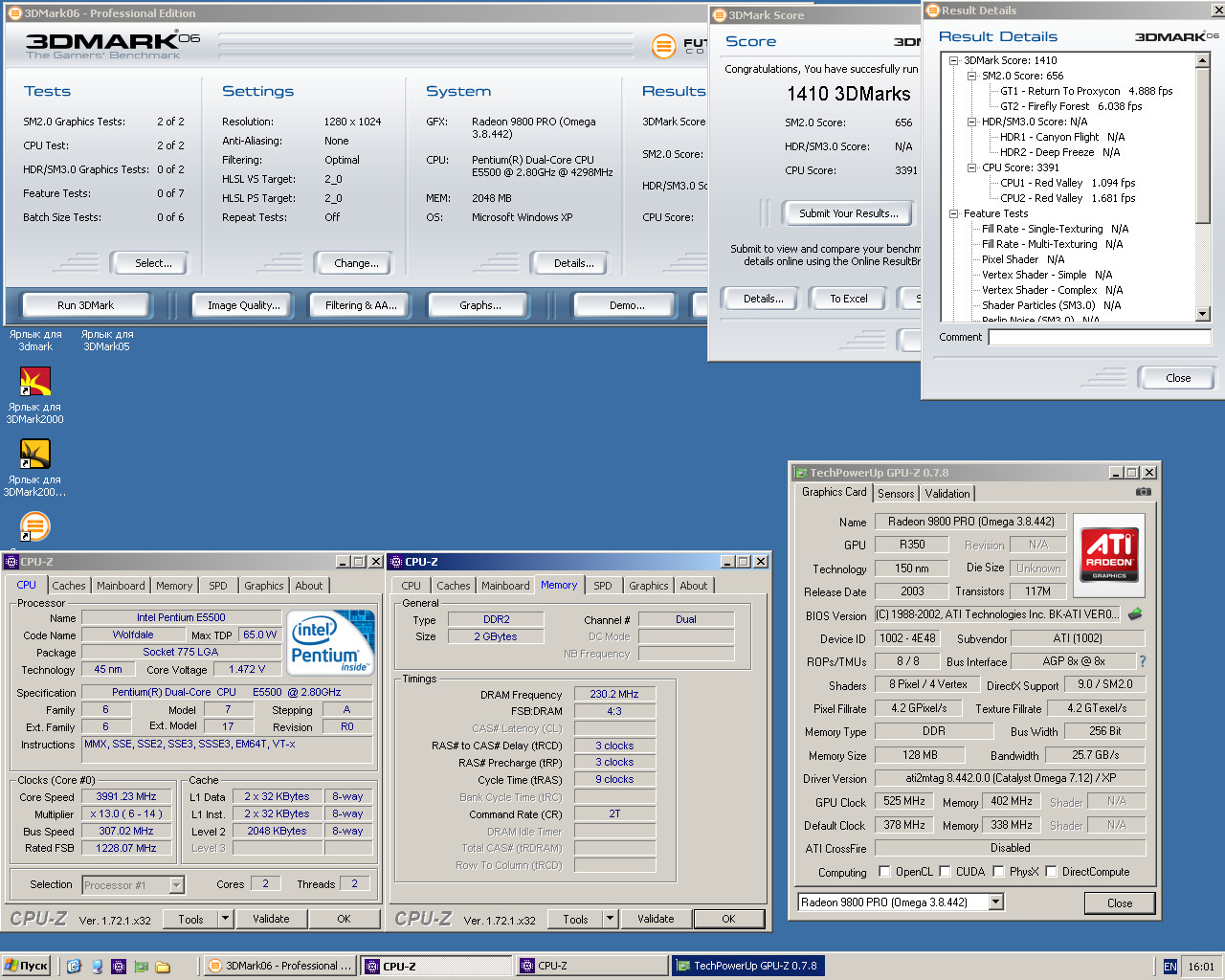Launch CPU-Z from the quick launch bar
This screenshot has width=1225, height=980.
click(x=119, y=967)
